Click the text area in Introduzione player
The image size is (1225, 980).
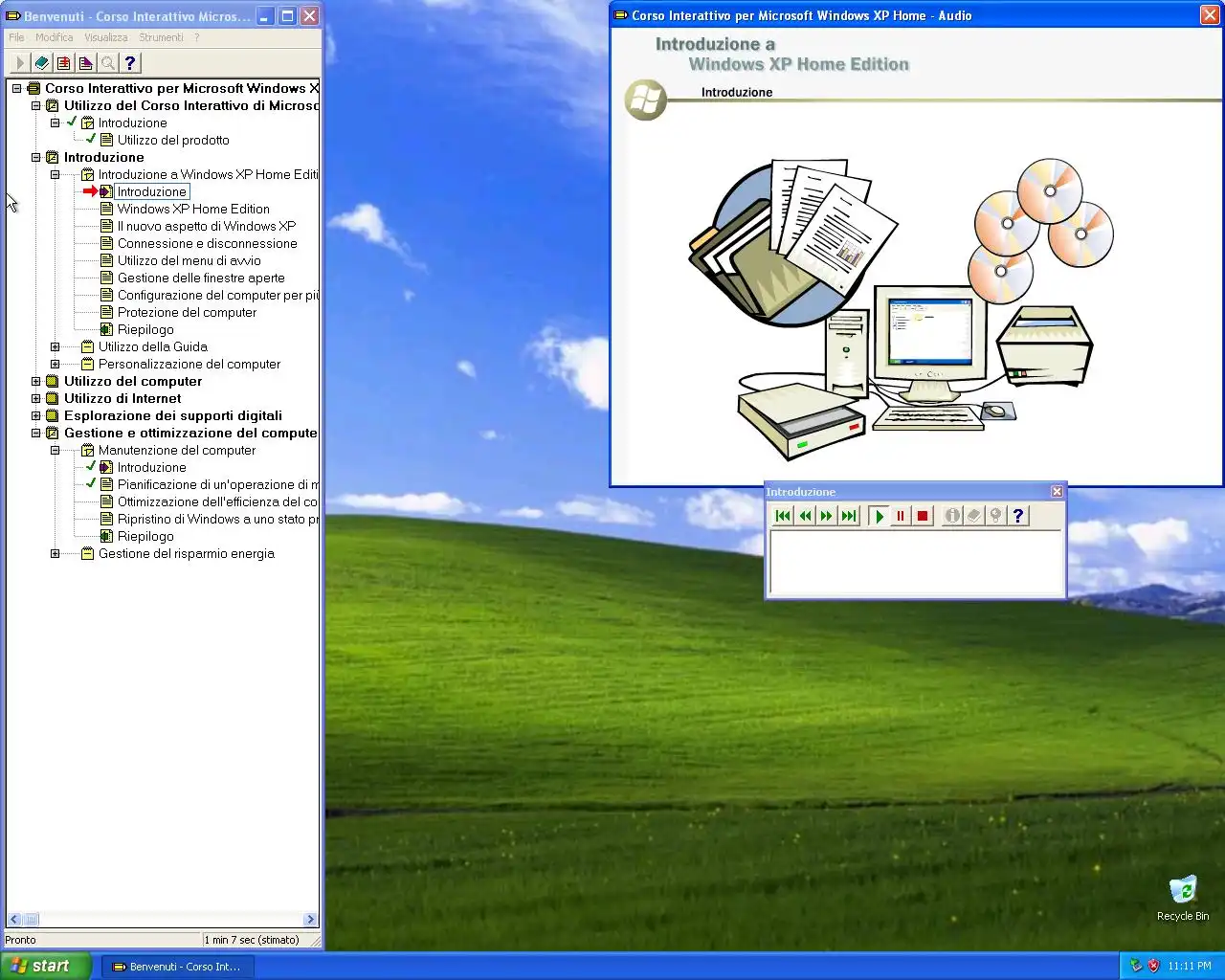(916, 563)
